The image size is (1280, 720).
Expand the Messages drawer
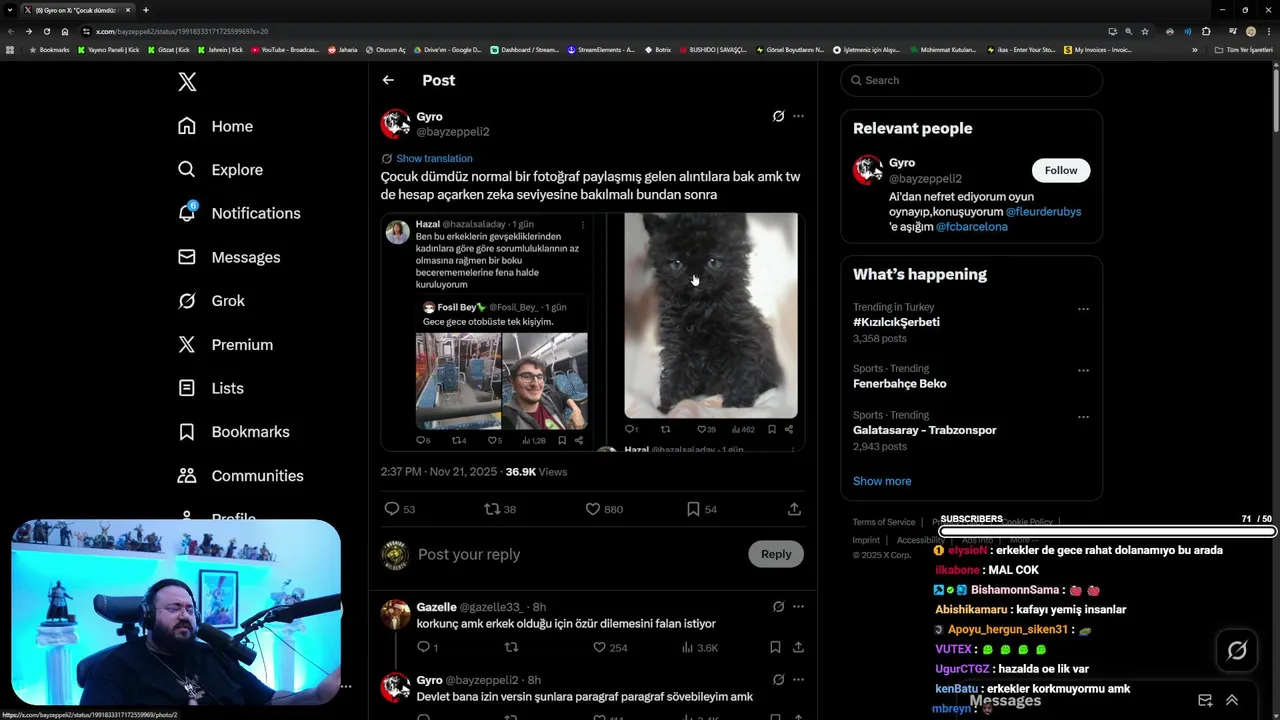[1232, 700]
